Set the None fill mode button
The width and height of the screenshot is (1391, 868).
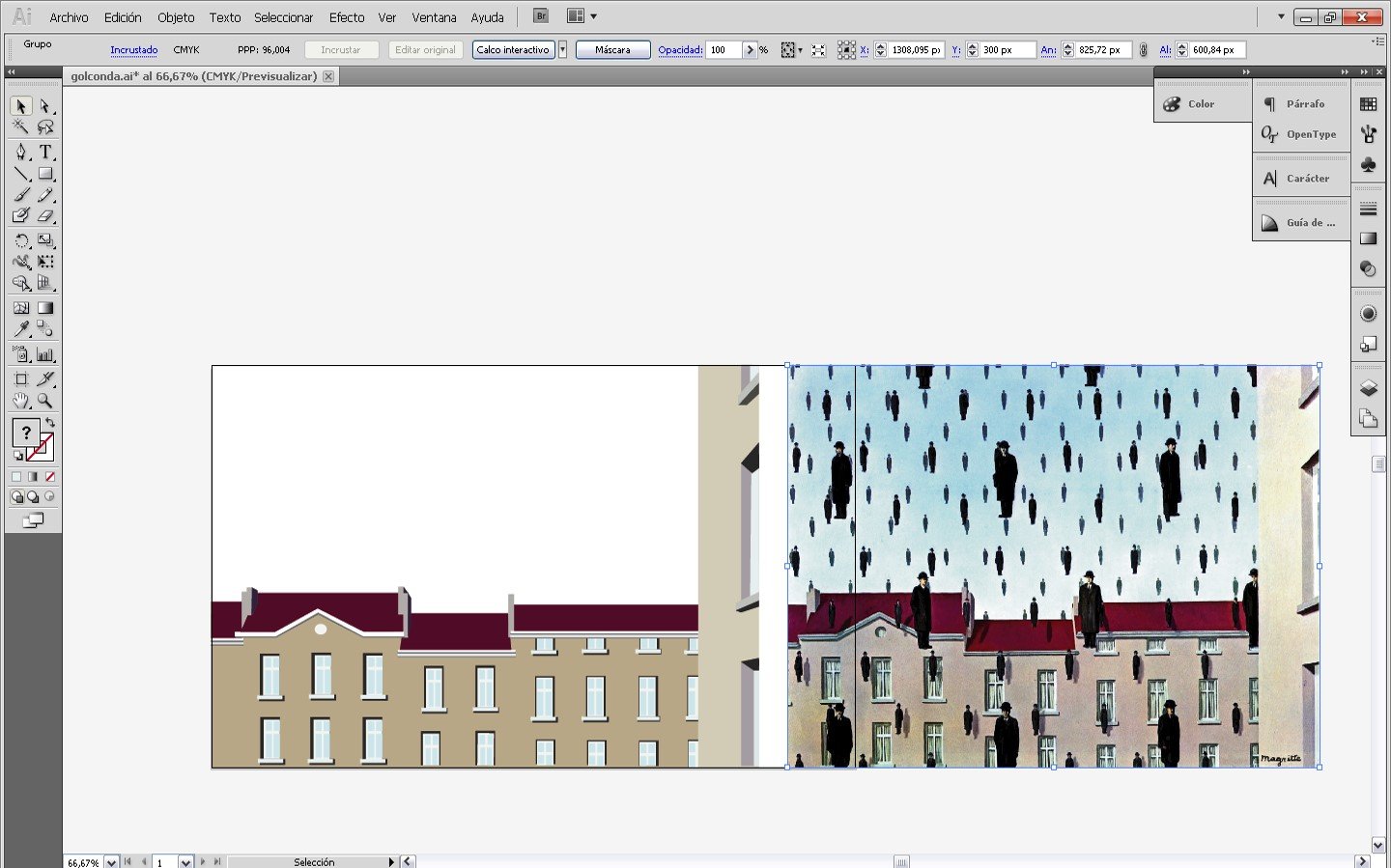coord(50,477)
